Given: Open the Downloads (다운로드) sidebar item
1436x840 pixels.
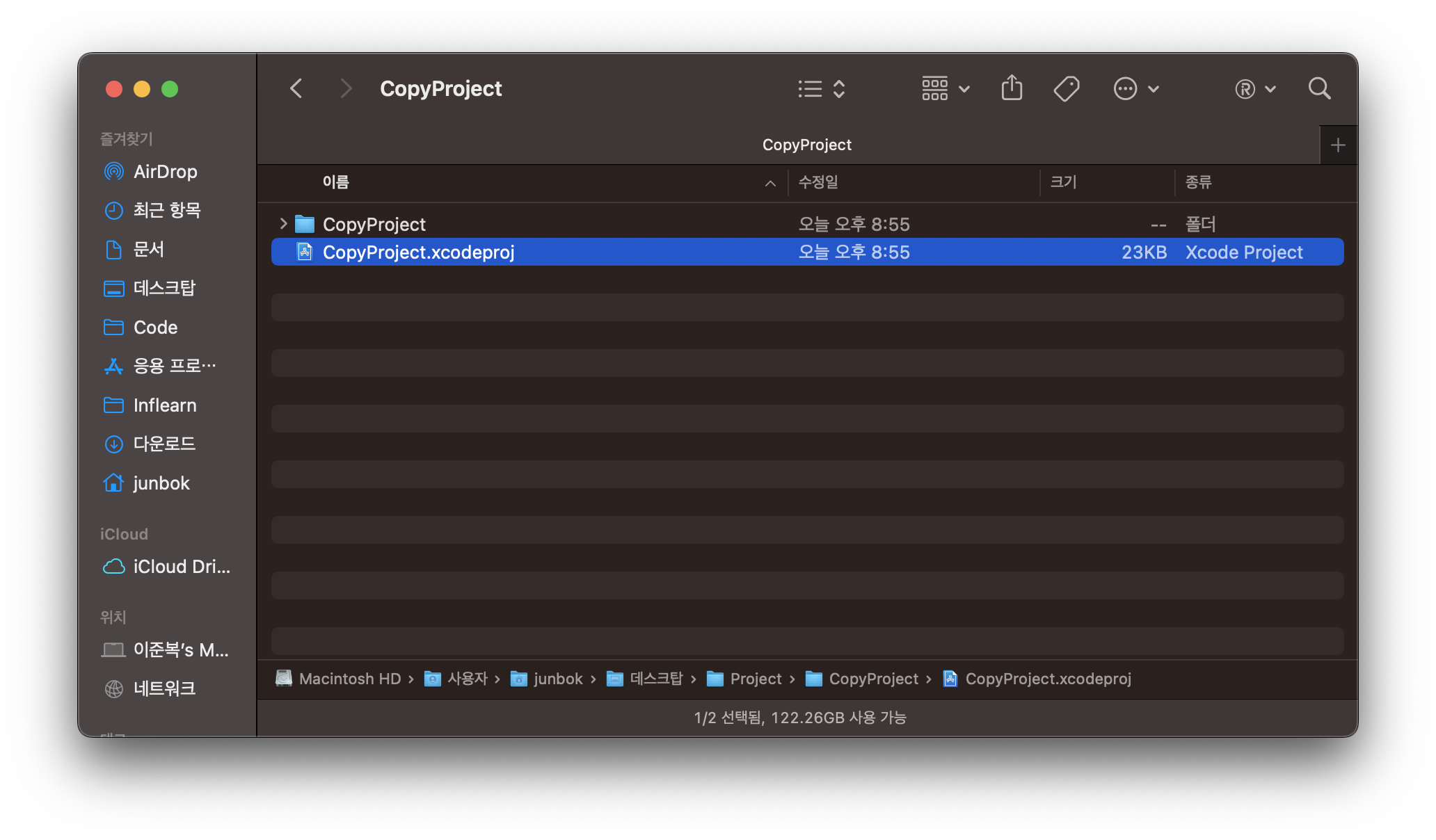Looking at the screenshot, I should 164,444.
